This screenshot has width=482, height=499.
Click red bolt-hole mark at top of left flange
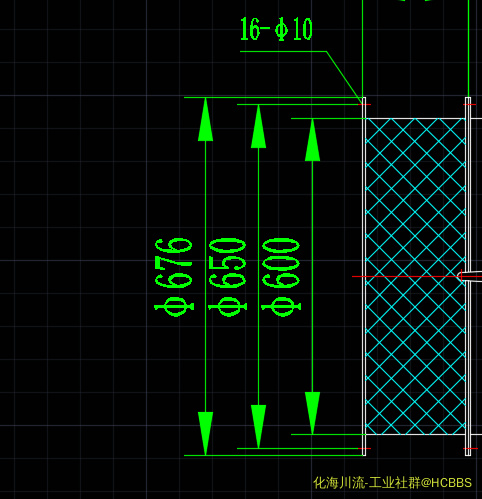tap(364, 105)
